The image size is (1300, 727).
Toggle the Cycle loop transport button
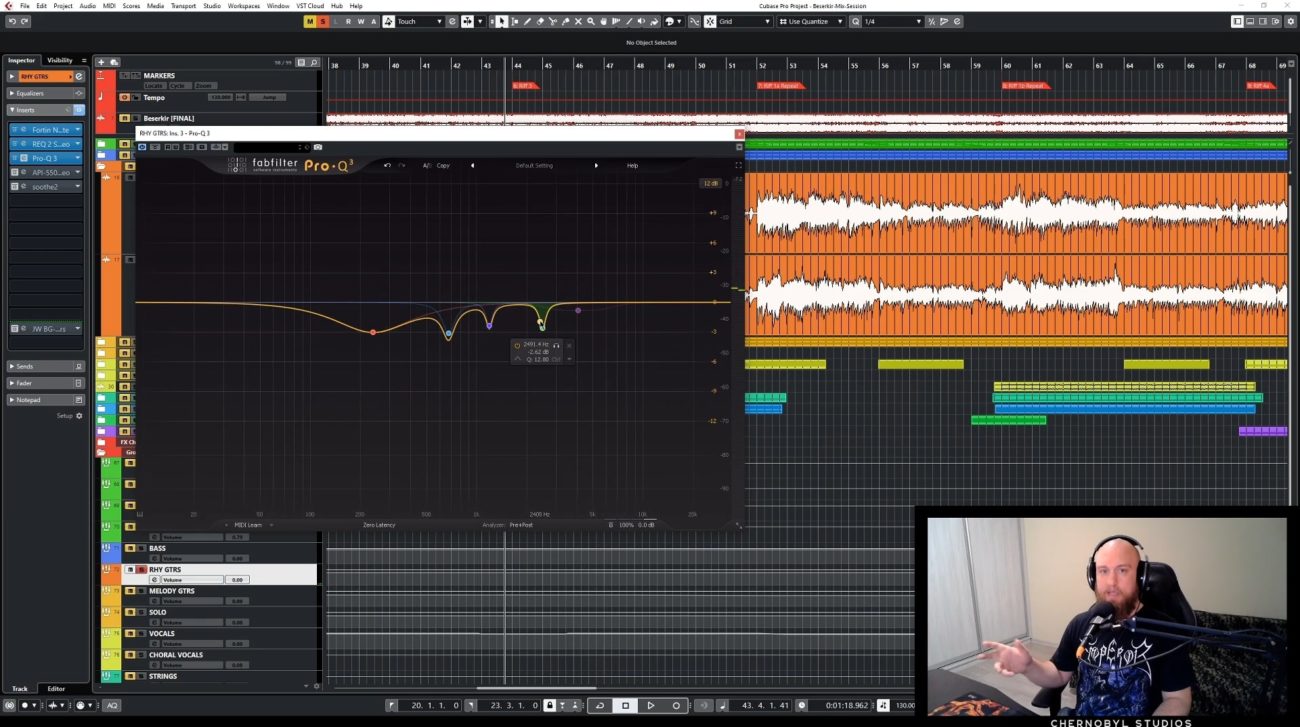click(x=600, y=705)
